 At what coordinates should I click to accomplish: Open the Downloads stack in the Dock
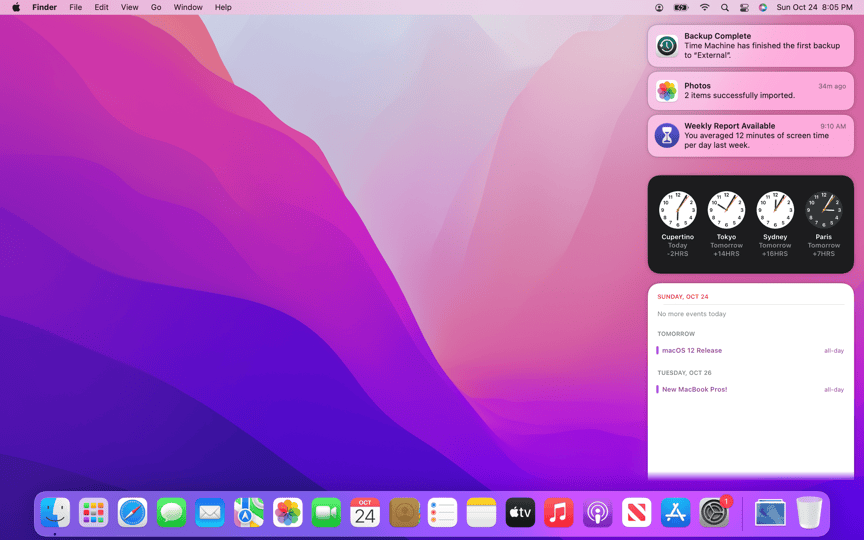pyautogui.click(x=770, y=512)
